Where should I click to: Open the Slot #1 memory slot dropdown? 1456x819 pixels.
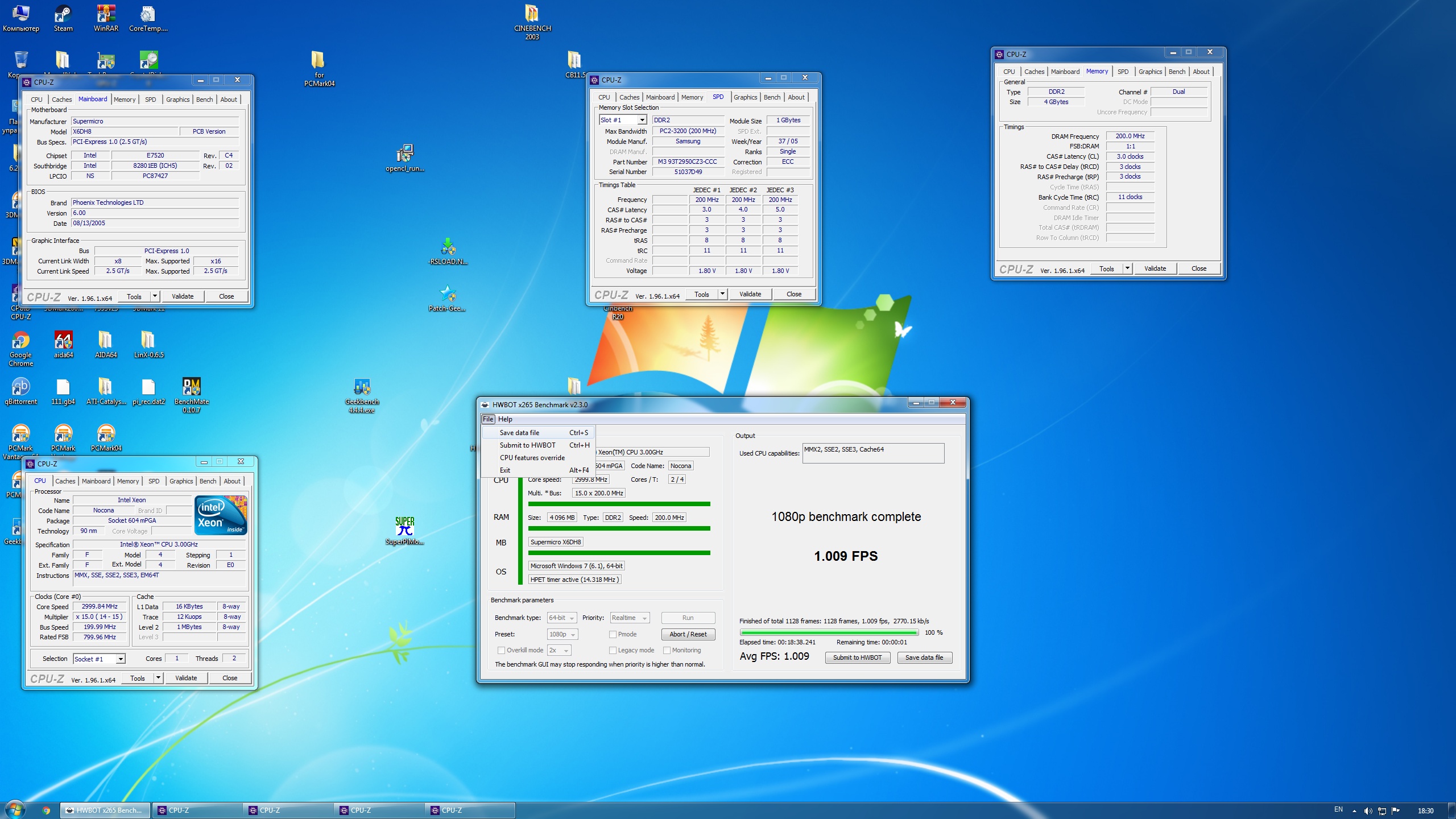pyautogui.click(x=623, y=120)
